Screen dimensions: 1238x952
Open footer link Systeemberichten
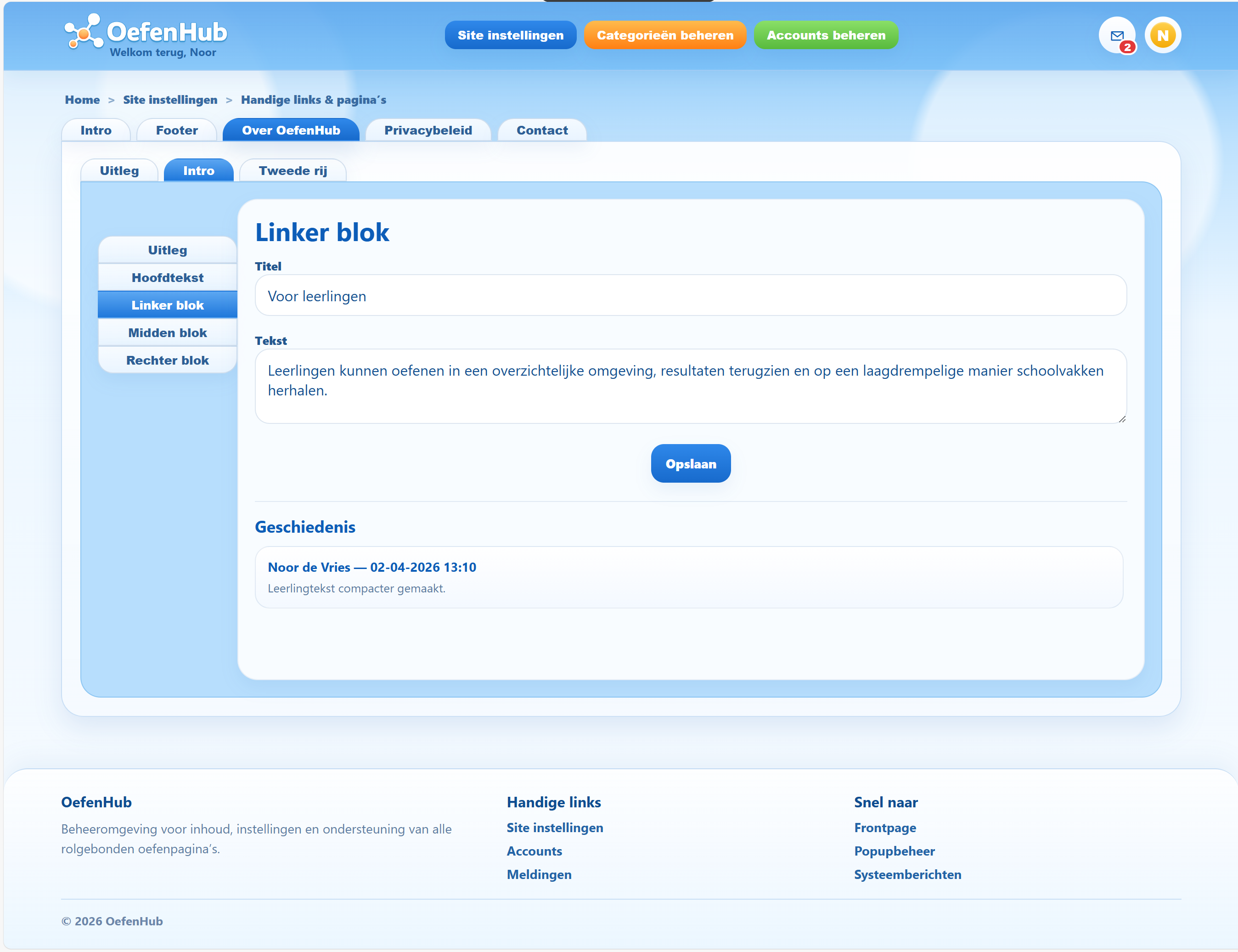click(x=908, y=874)
